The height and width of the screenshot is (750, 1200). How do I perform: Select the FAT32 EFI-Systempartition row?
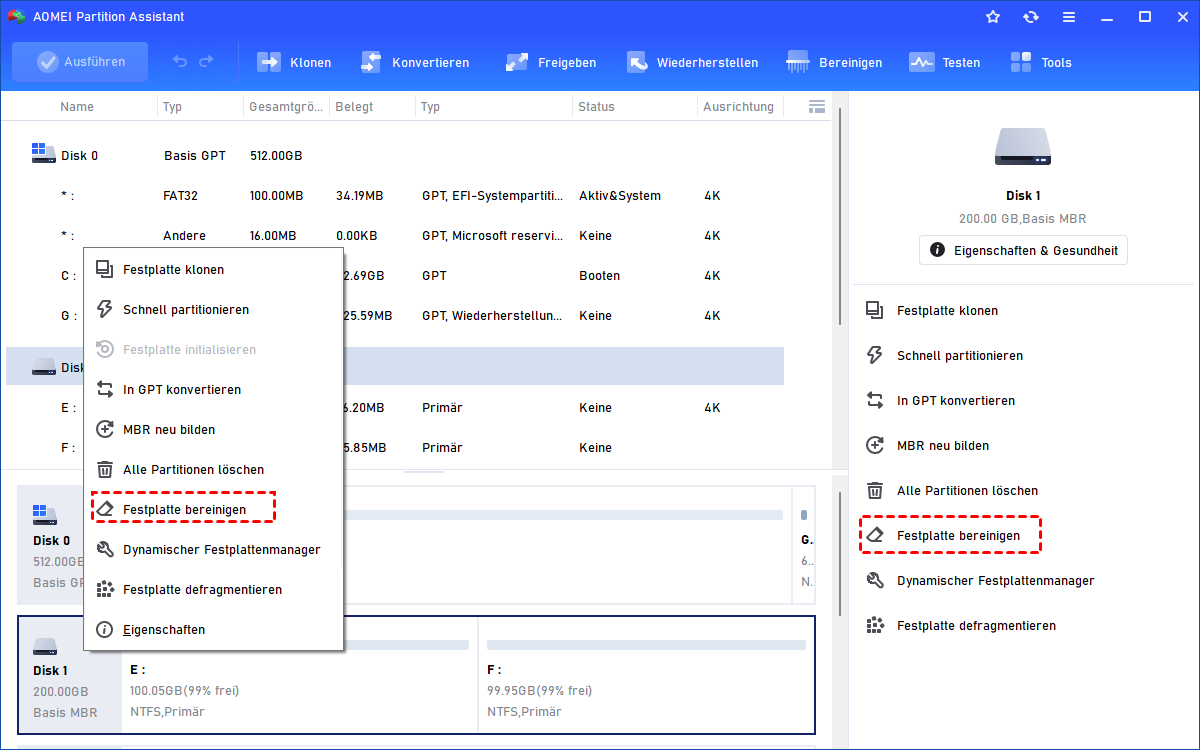pyautogui.click(x=395, y=196)
